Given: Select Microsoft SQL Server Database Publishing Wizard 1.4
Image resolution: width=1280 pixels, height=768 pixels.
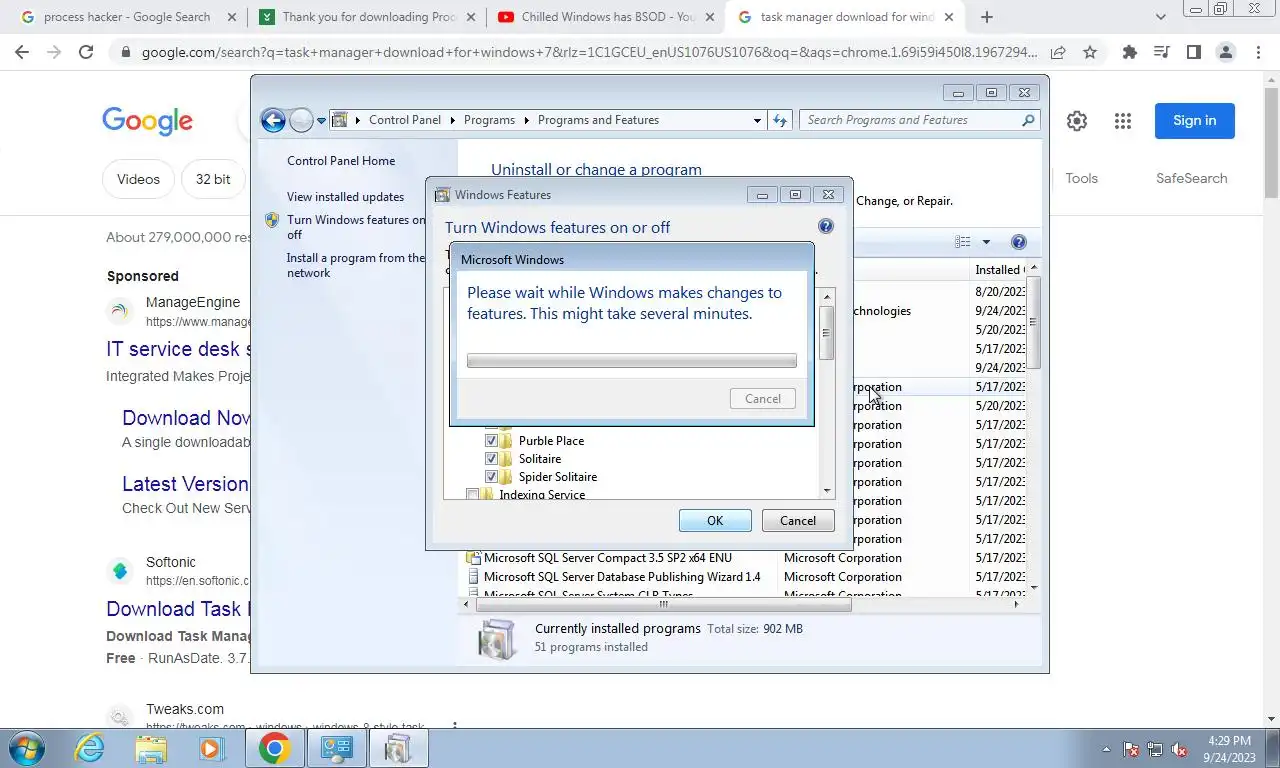Looking at the screenshot, I should [x=622, y=577].
